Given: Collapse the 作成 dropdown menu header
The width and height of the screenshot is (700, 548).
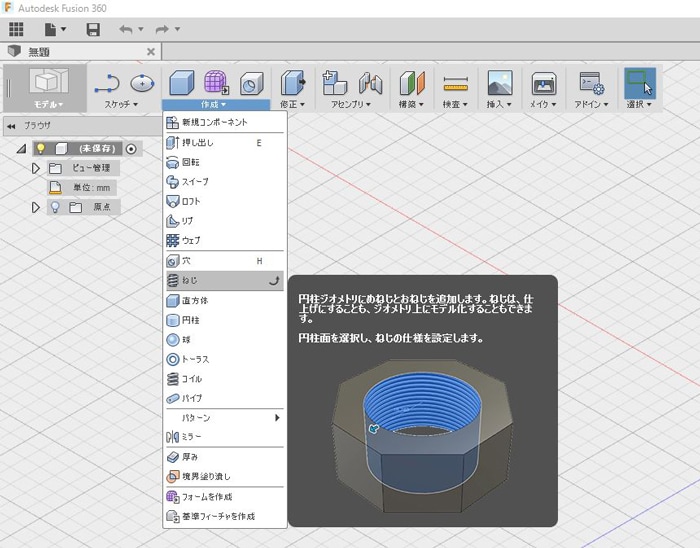Looking at the screenshot, I should click(216, 104).
